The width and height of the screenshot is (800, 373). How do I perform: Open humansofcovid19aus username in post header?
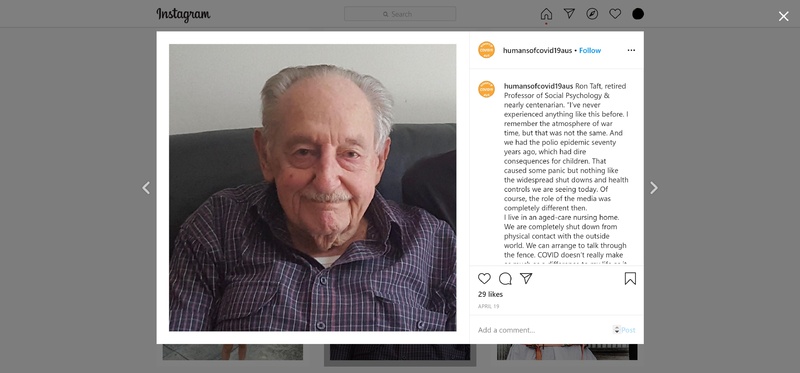537,51
